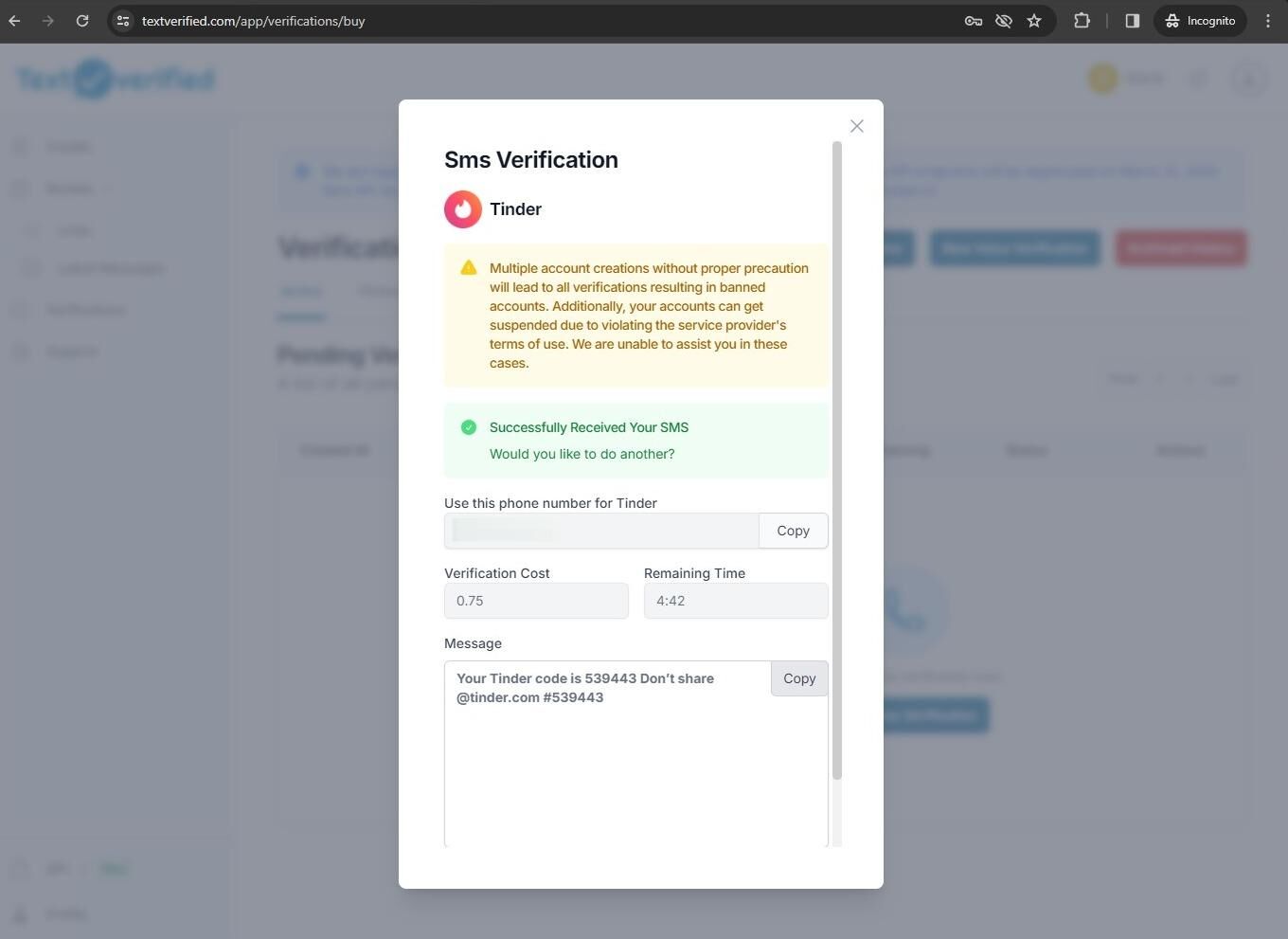
Task: Click the 'Use this phone number for Tinder' label
Action: pyautogui.click(x=550, y=503)
